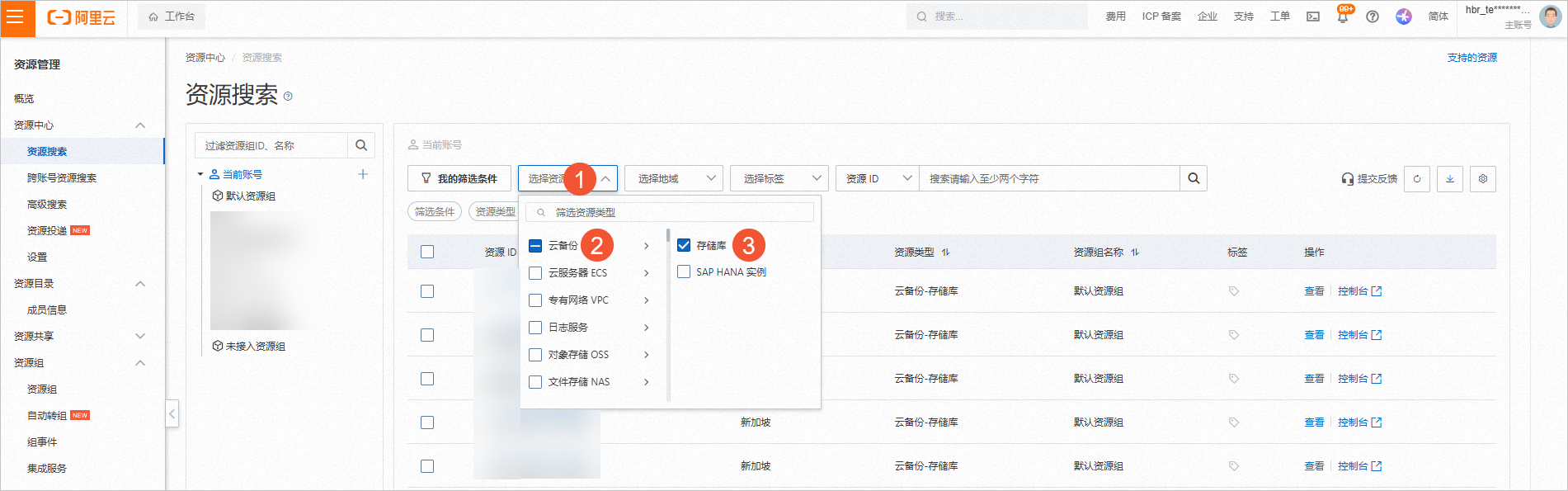
Task: Click the top search box
Action: (996, 17)
